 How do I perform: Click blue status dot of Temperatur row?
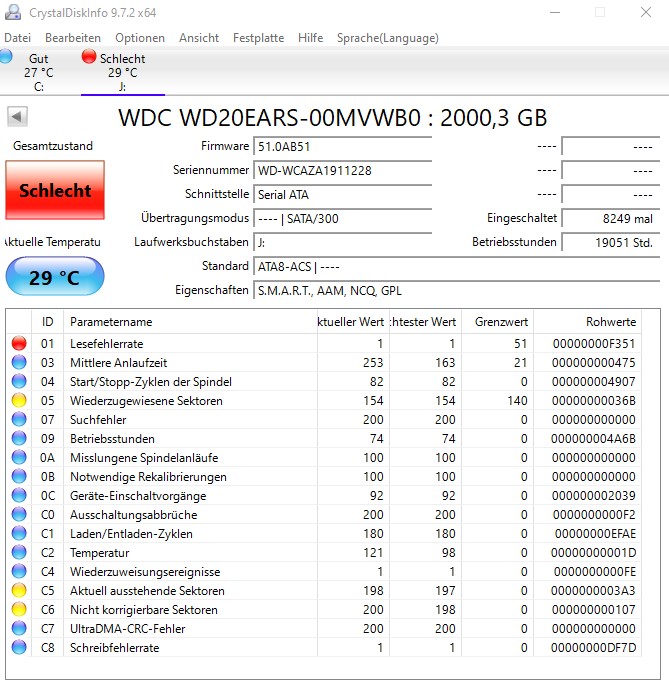[x=19, y=552]
